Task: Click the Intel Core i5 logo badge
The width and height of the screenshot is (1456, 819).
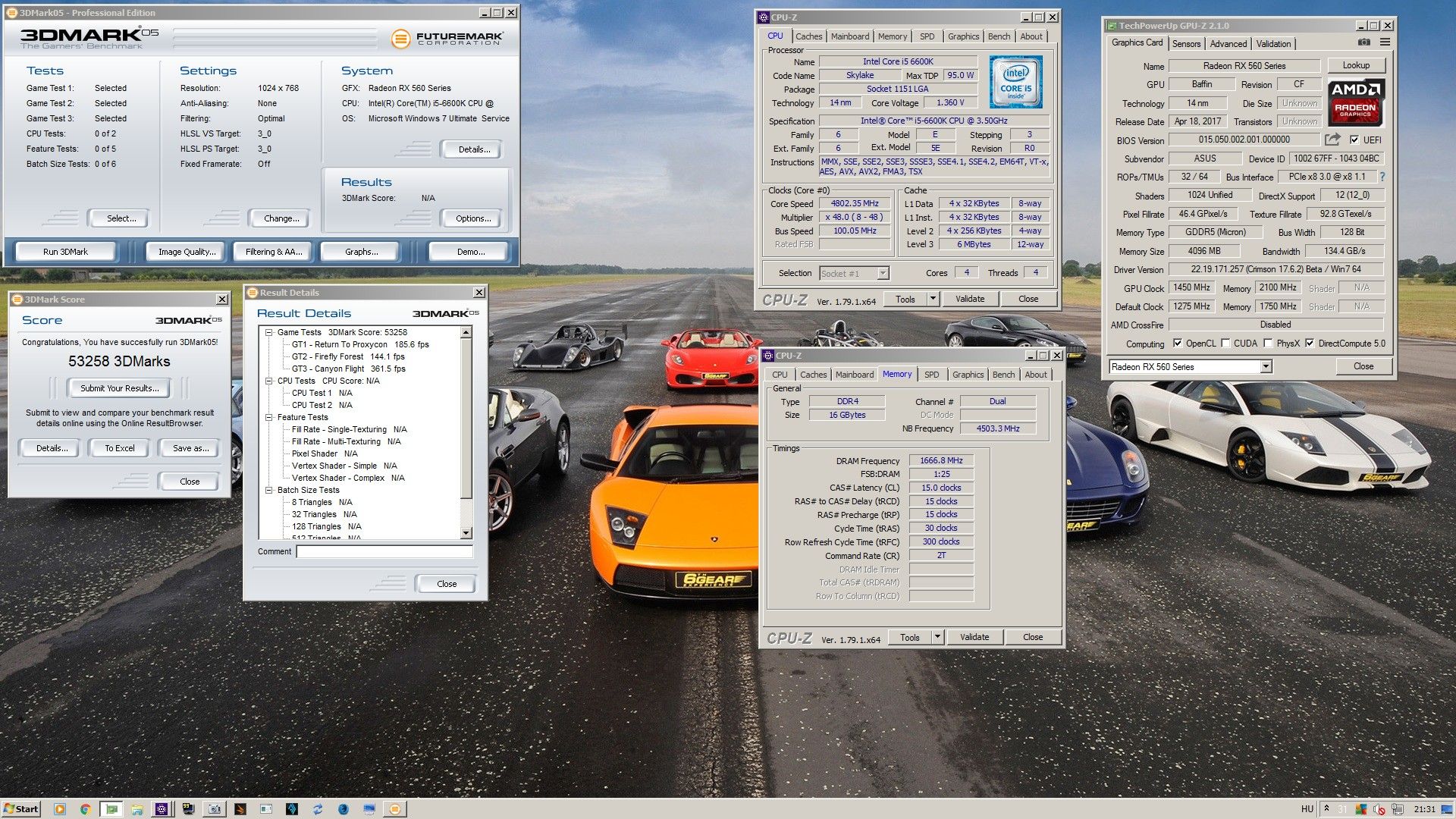Action: point(1015,82)
